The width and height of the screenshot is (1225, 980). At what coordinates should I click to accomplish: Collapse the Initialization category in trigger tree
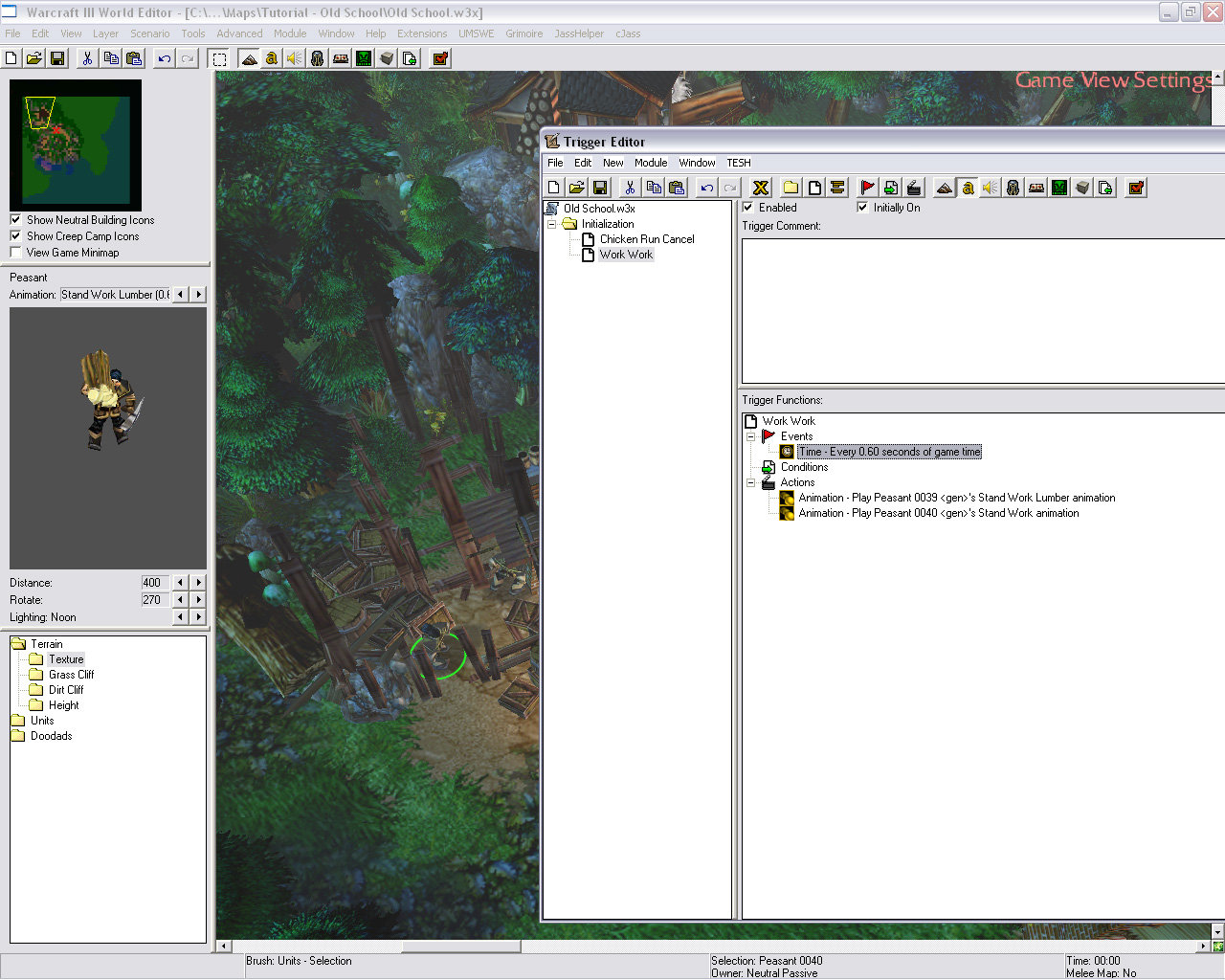tap(552, 224)
